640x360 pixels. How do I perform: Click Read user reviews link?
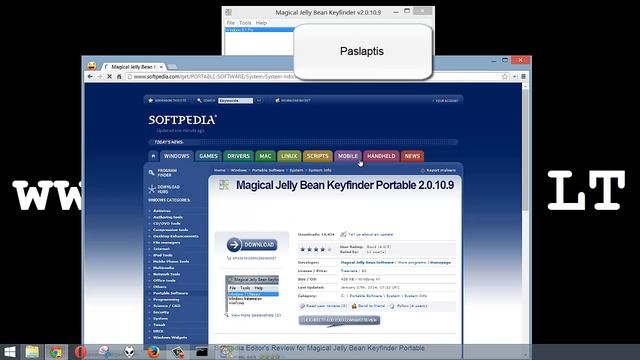326,306
